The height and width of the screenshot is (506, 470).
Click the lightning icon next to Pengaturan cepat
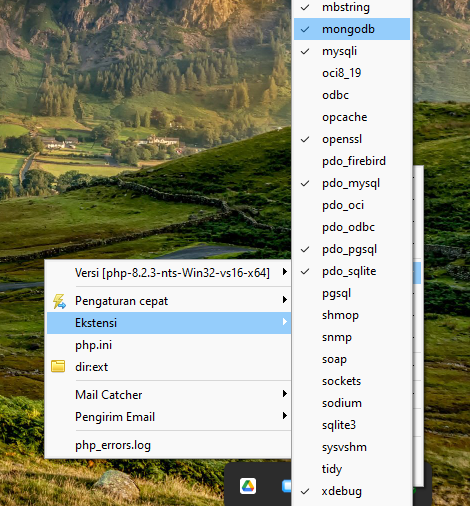click(x=59, y=301)
